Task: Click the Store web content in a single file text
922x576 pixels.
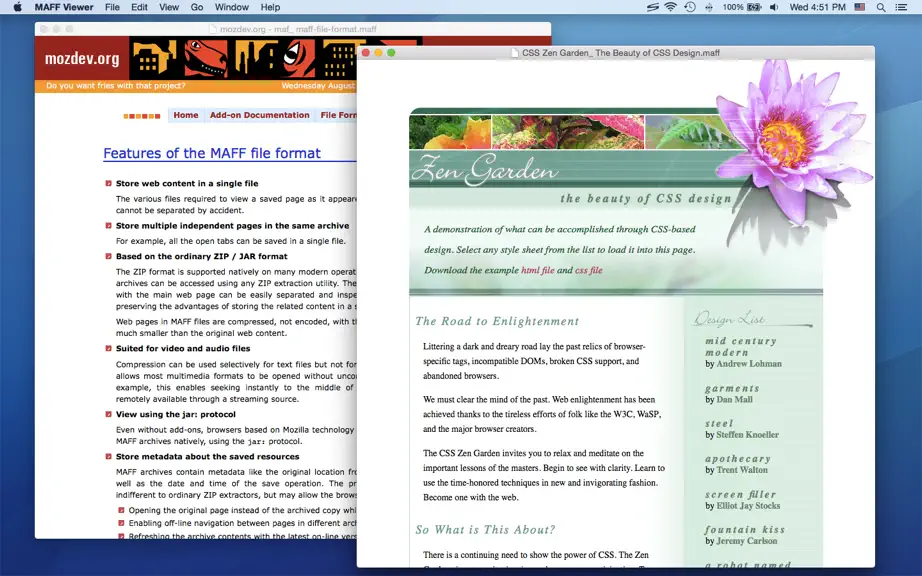Action: pyautogui.click(x=187, y=183)
